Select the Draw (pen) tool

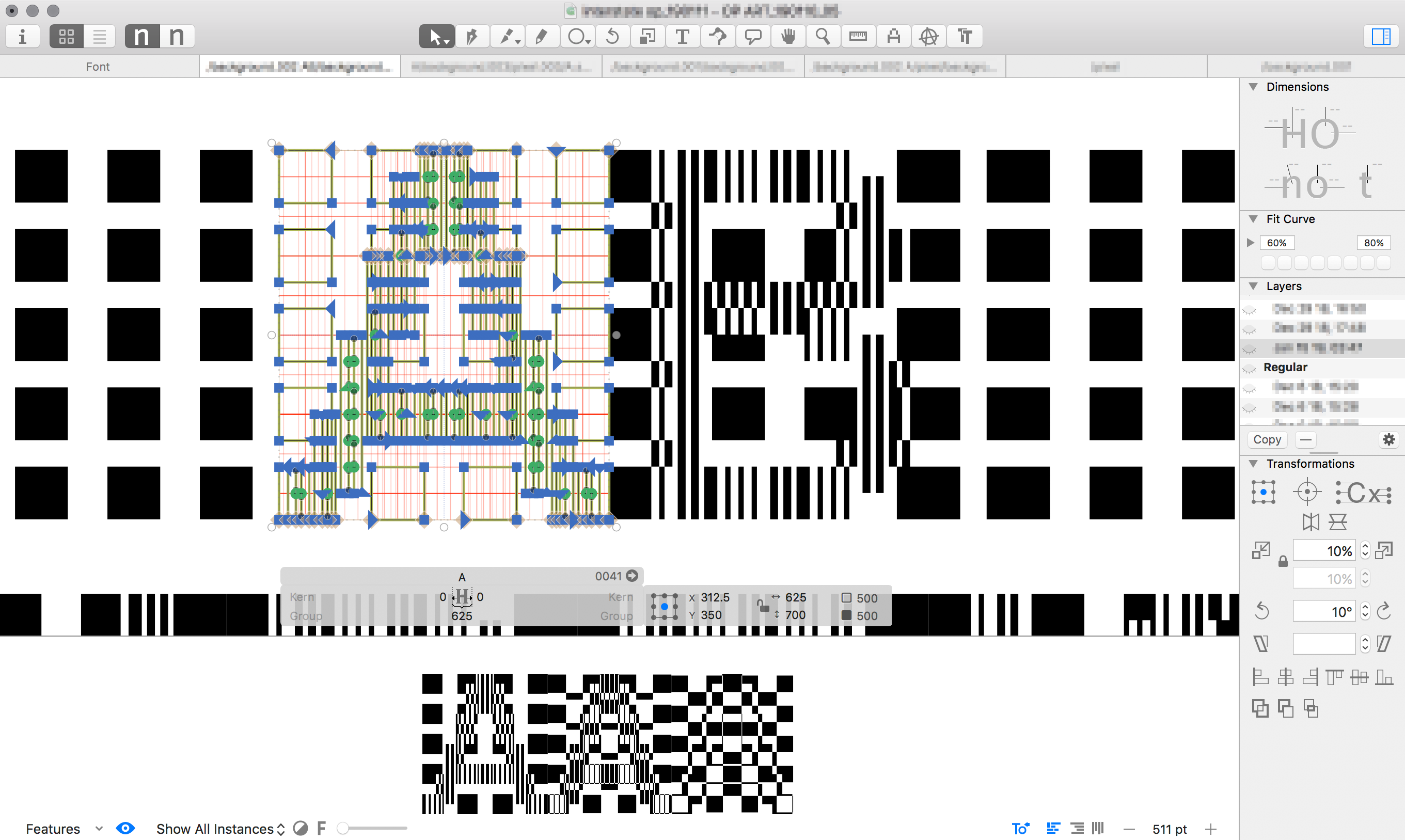[471, 37]
